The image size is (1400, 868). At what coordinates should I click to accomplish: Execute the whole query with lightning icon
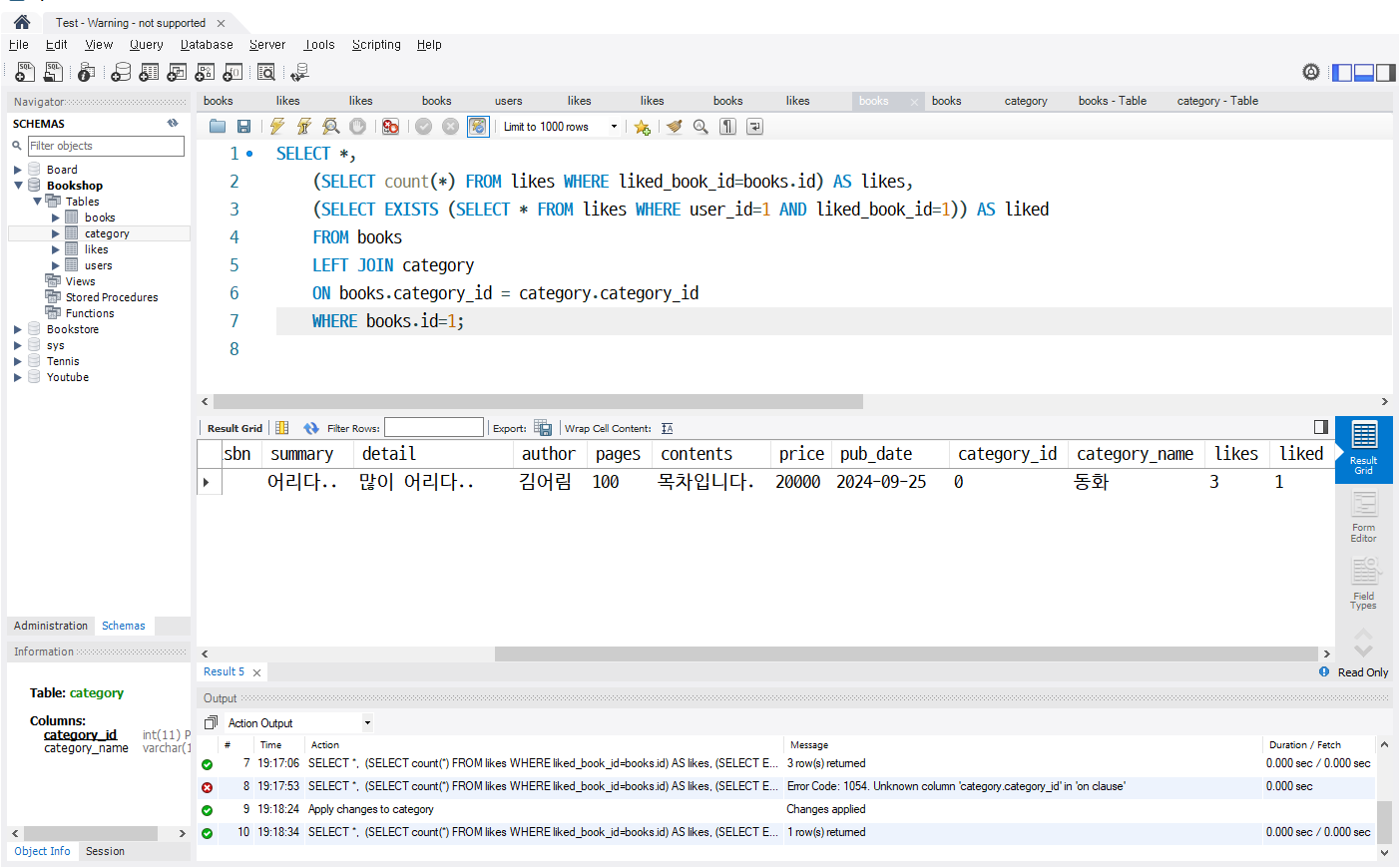point(276,127)
